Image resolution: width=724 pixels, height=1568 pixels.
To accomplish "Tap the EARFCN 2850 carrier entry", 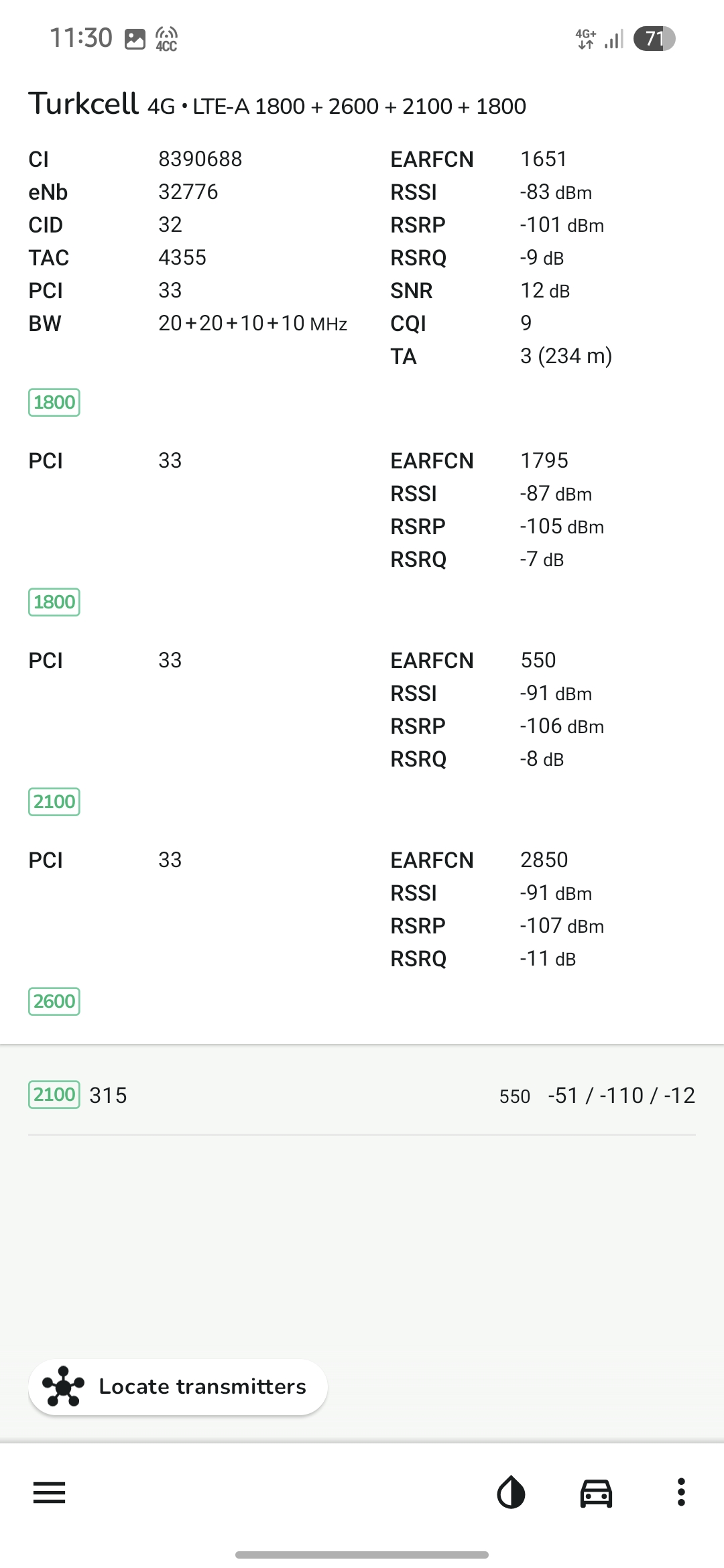I will tap(544, 860).
